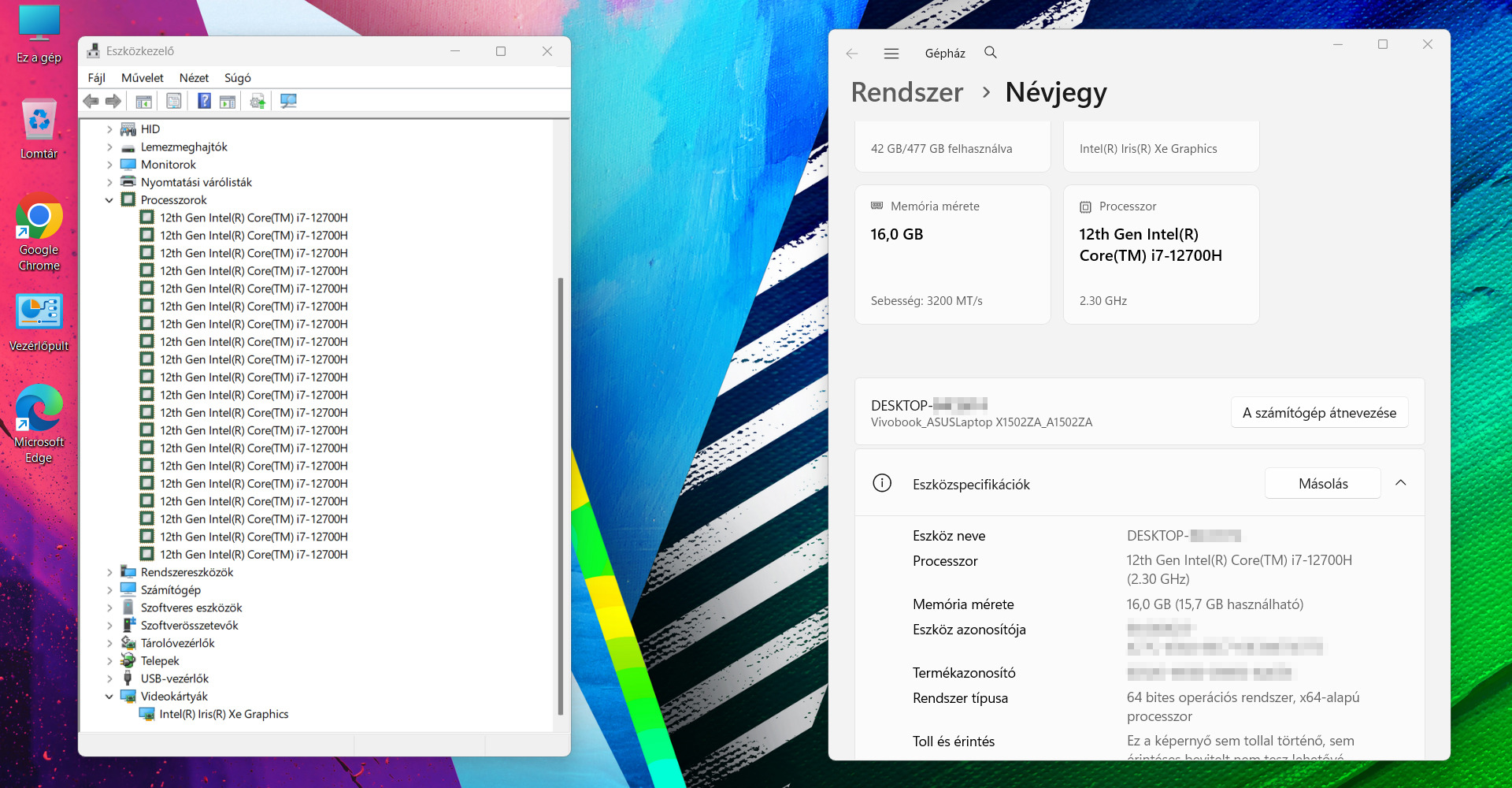Click the A számítógép átnevezése button
The image size is (1512, 788).
pyautogui.click(x=1320, y=413)
